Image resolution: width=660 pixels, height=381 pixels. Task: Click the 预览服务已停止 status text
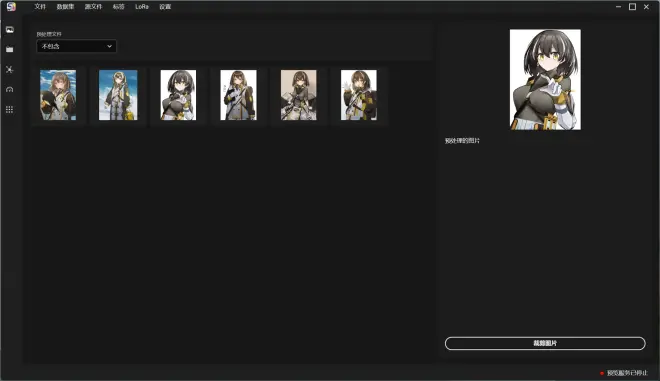click(627, 373)
